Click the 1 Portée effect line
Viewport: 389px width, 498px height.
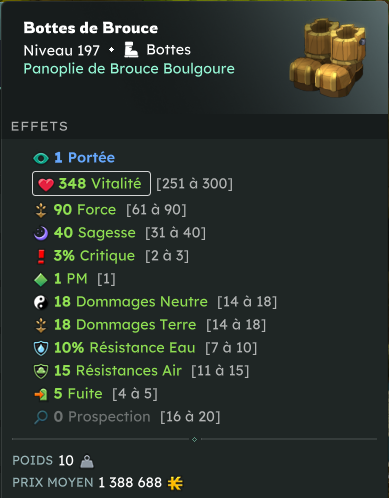(74, 158)
